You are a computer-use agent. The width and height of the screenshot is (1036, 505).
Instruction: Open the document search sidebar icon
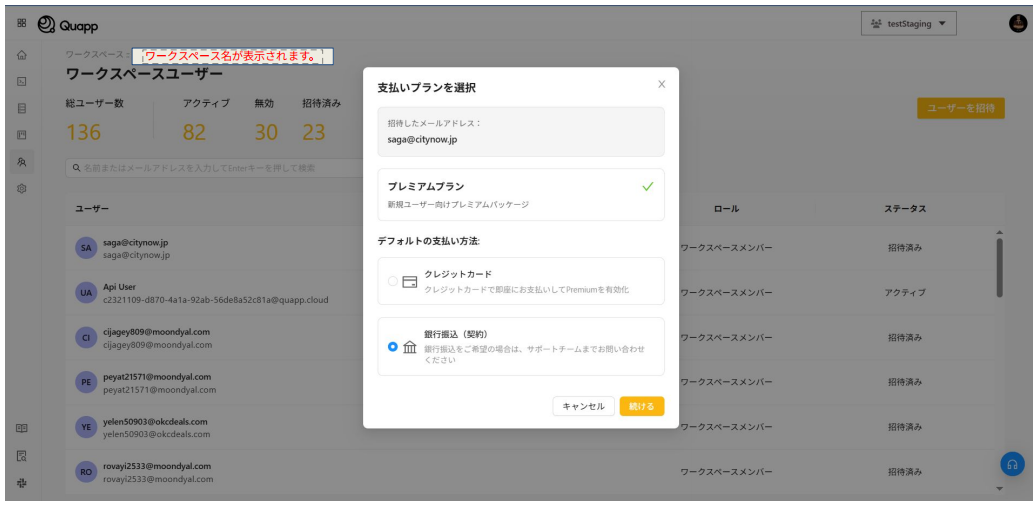coord(22,455)
